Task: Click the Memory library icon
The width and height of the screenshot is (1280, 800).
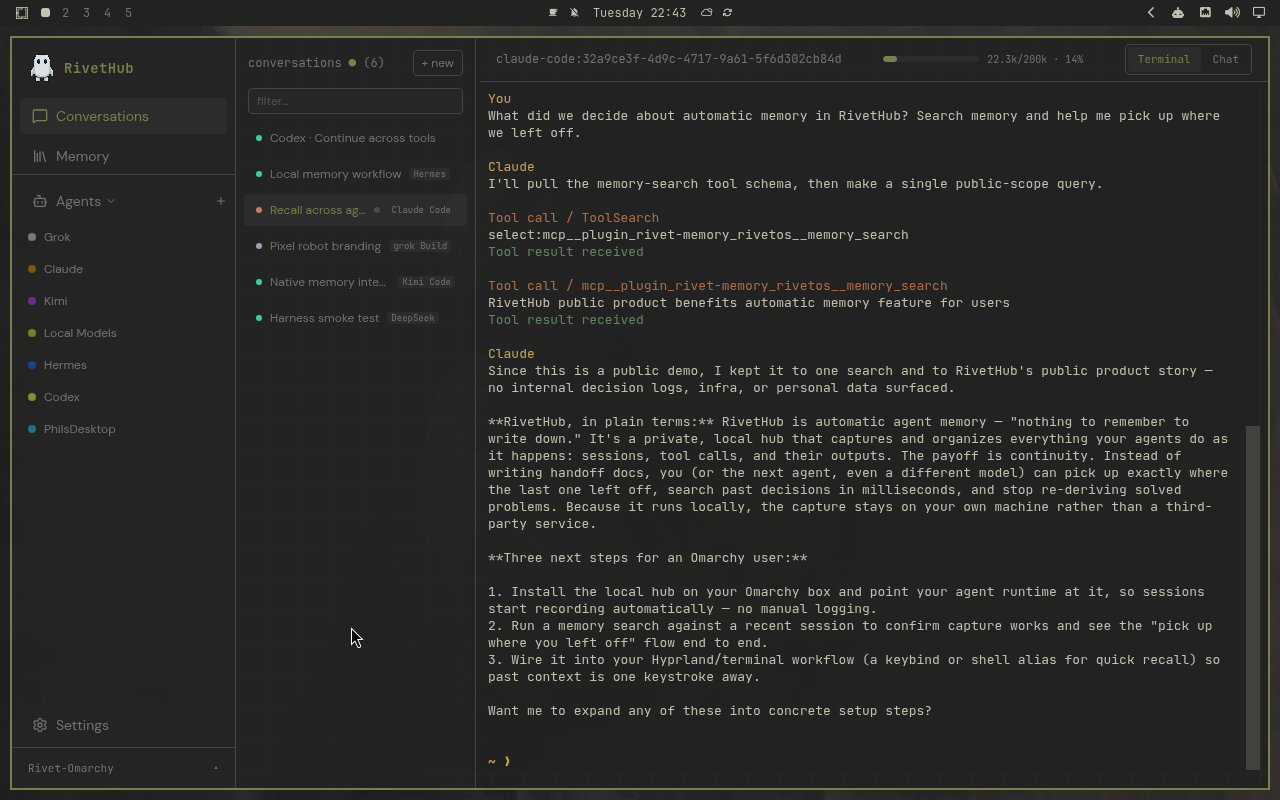Action: [x=40, y=156]
